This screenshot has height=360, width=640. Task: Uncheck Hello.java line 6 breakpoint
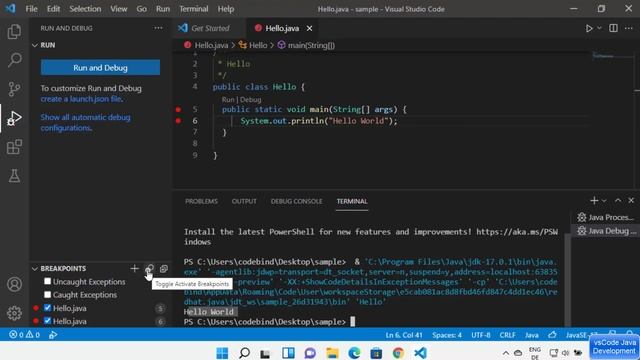click(x=47, y=321)
